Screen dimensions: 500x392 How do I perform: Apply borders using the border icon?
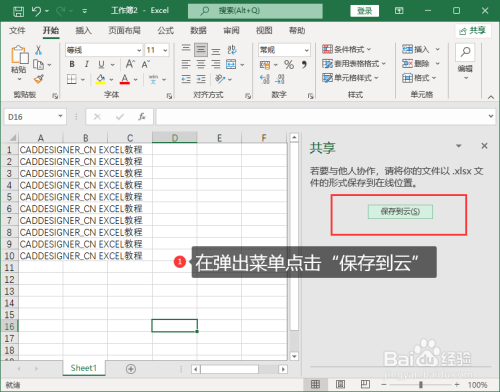pos(72,79)
